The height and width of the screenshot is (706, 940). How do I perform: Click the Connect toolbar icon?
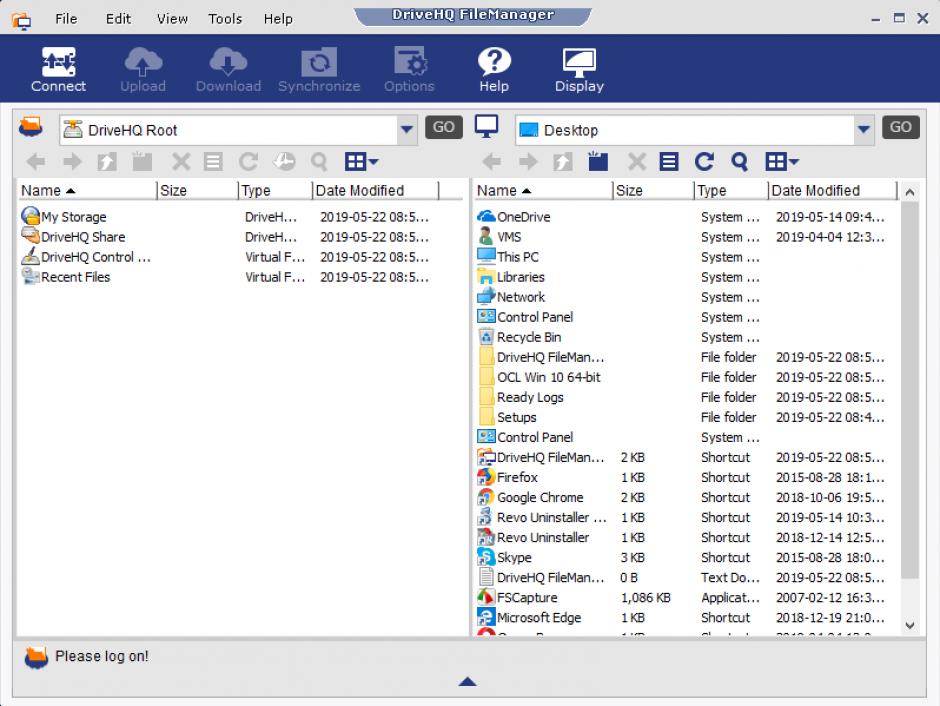[x=58, y=70]
